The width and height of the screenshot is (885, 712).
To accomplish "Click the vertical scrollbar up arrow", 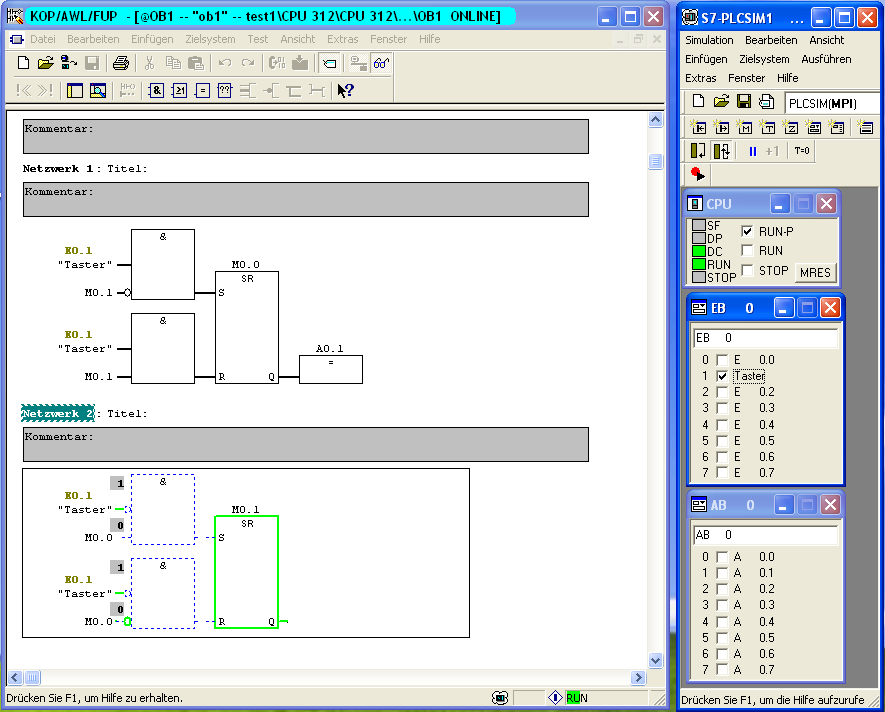I will 655,119.
